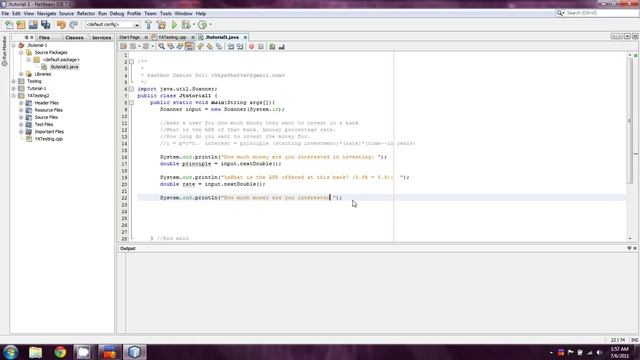The image size is (640, 360).
Task: Switch to Start Page tab
Action: [x=130, y=37]
